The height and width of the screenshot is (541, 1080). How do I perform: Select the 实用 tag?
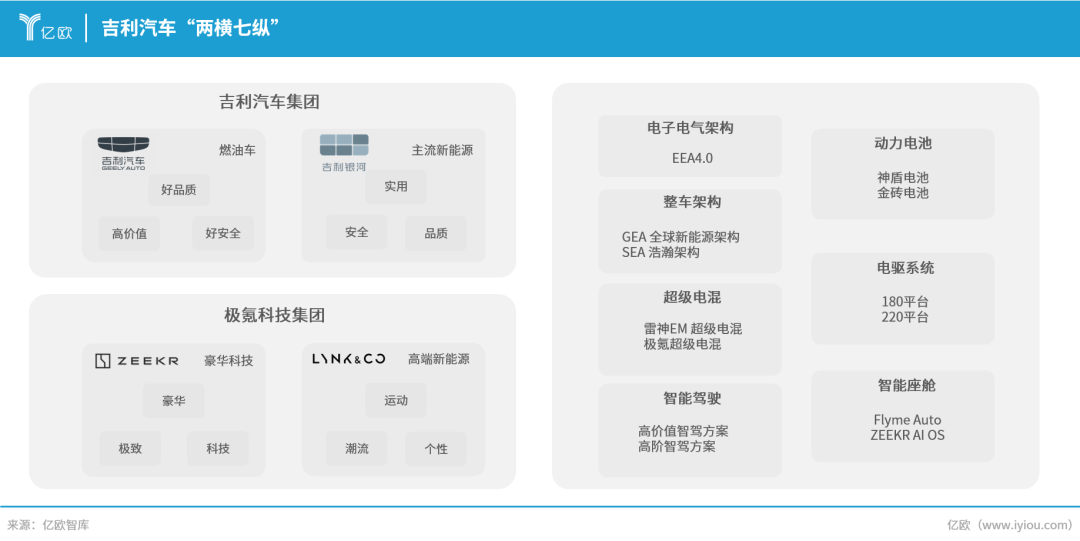[x=396, y=187]
